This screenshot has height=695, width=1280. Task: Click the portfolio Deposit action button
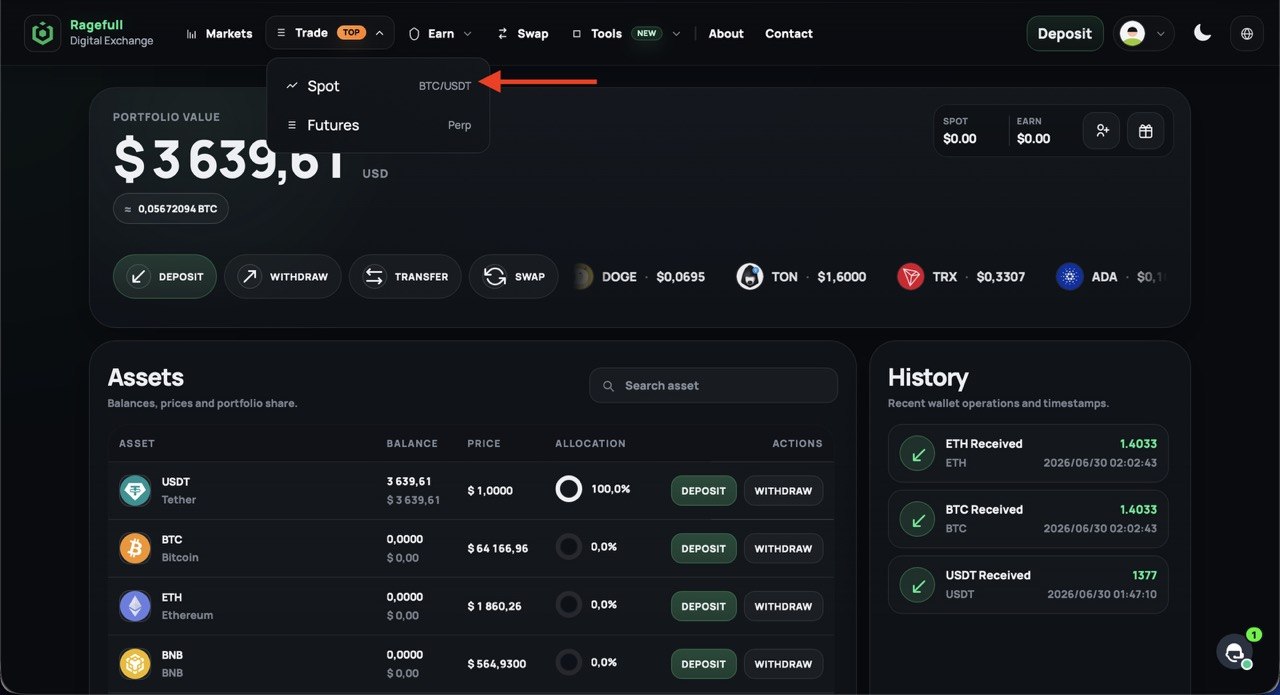[x=165, y=276]
